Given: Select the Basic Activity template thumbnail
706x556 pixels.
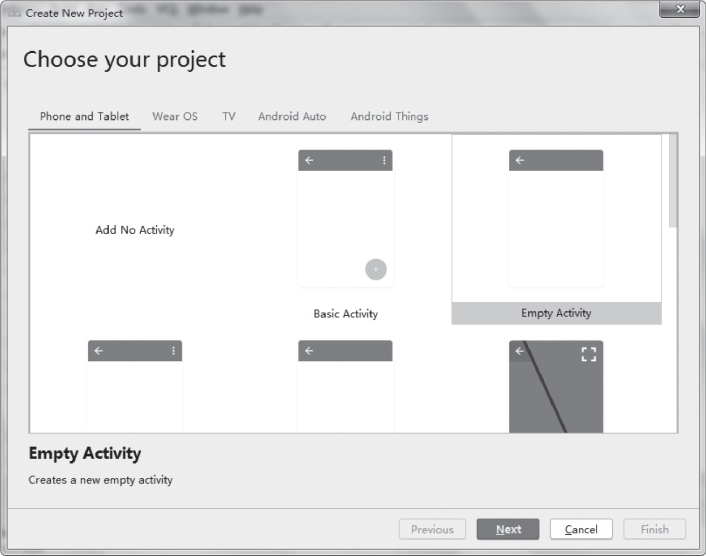Looking at the screenshot, I should point(345,218).
